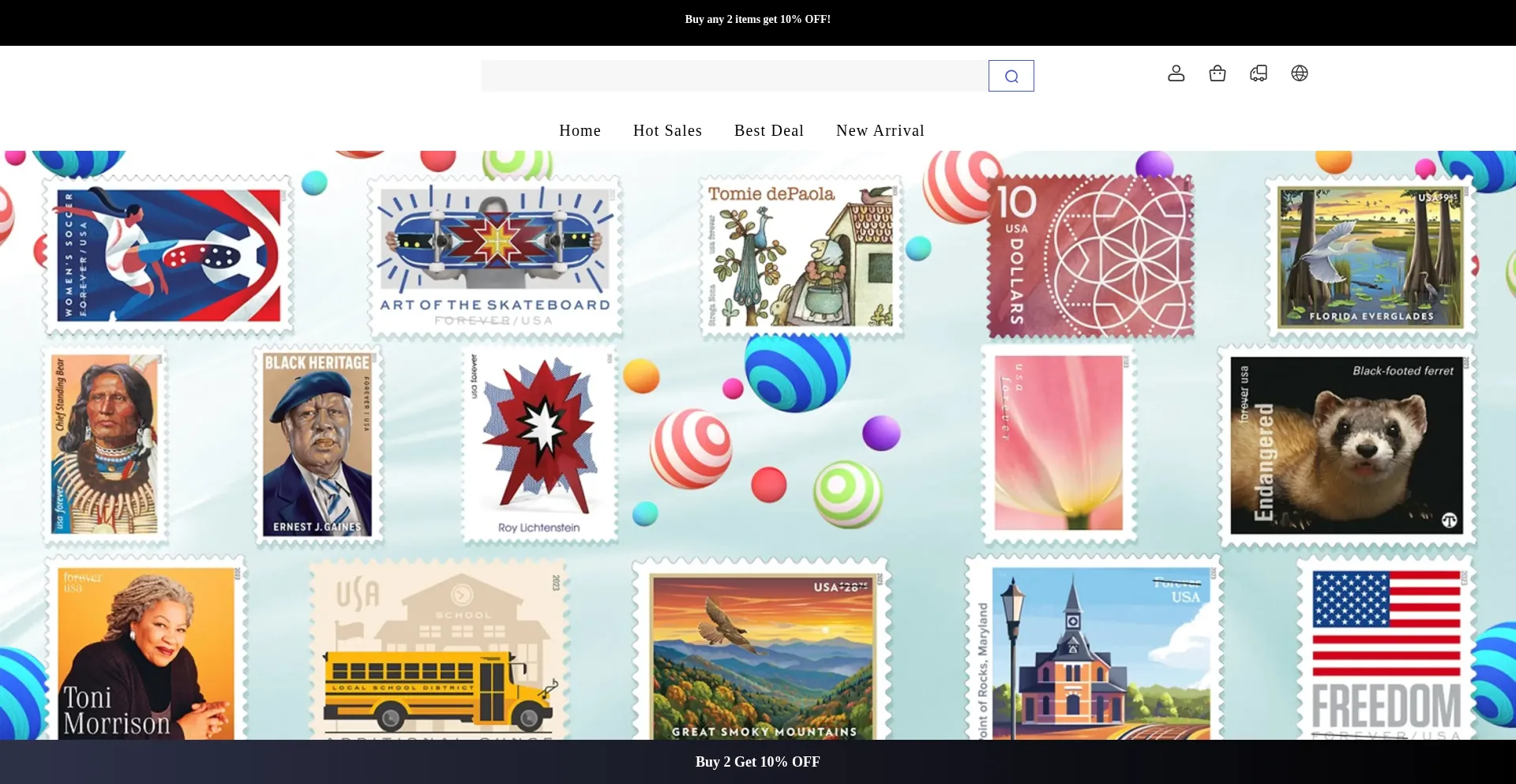Open the Hot Sales menu item
The image size is (1516, 784).
[667, 130]
